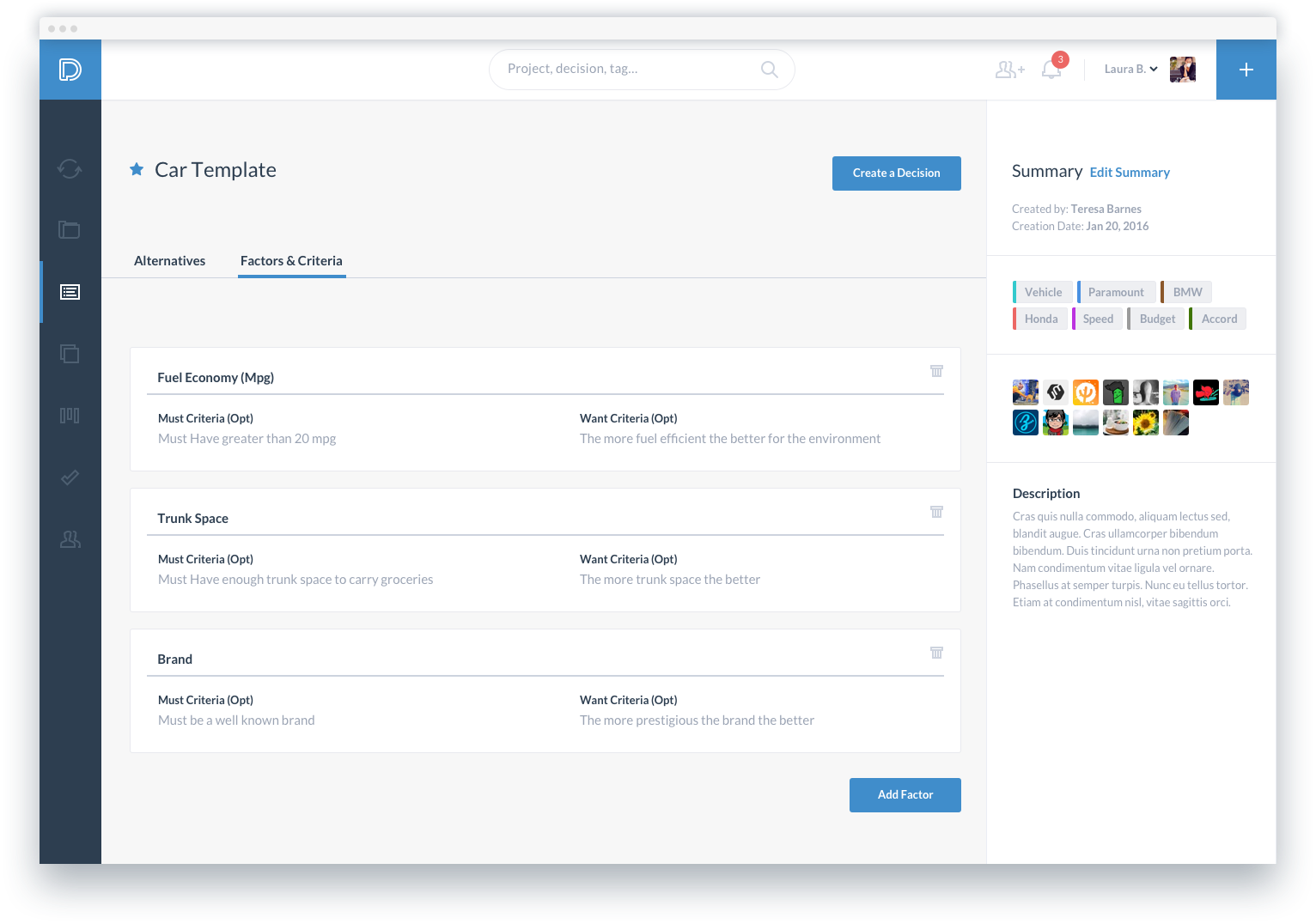Click Laura B.'s profile photo in header
Viewport: 1316px width, 924px height.
click(x=1183, y=70)
